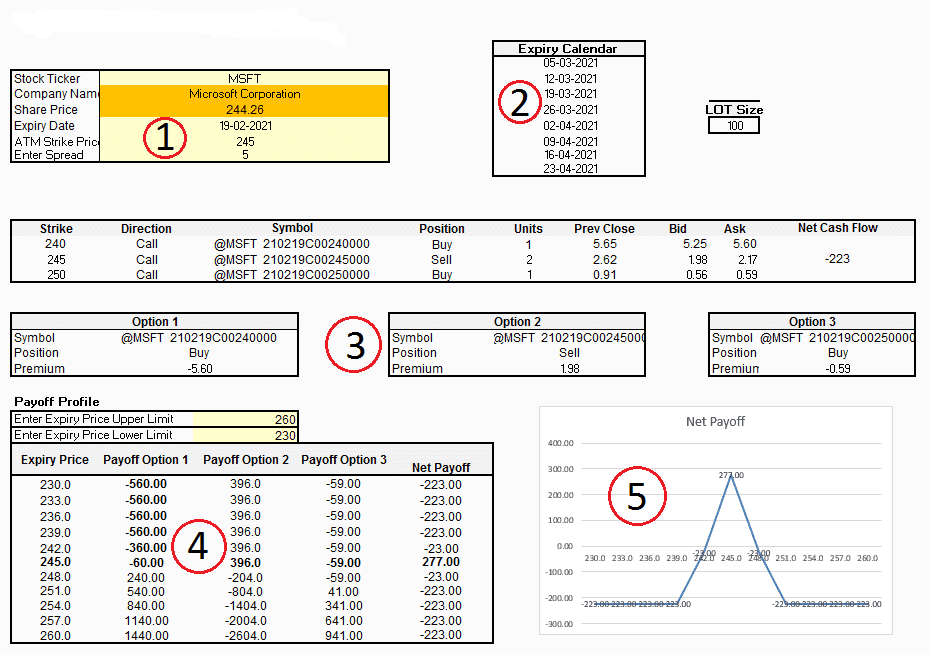Image resolution: width=929 pixels, height=655 pixels.
Task: Click the Net Payoff chart title
Action: tap(714, 422)
